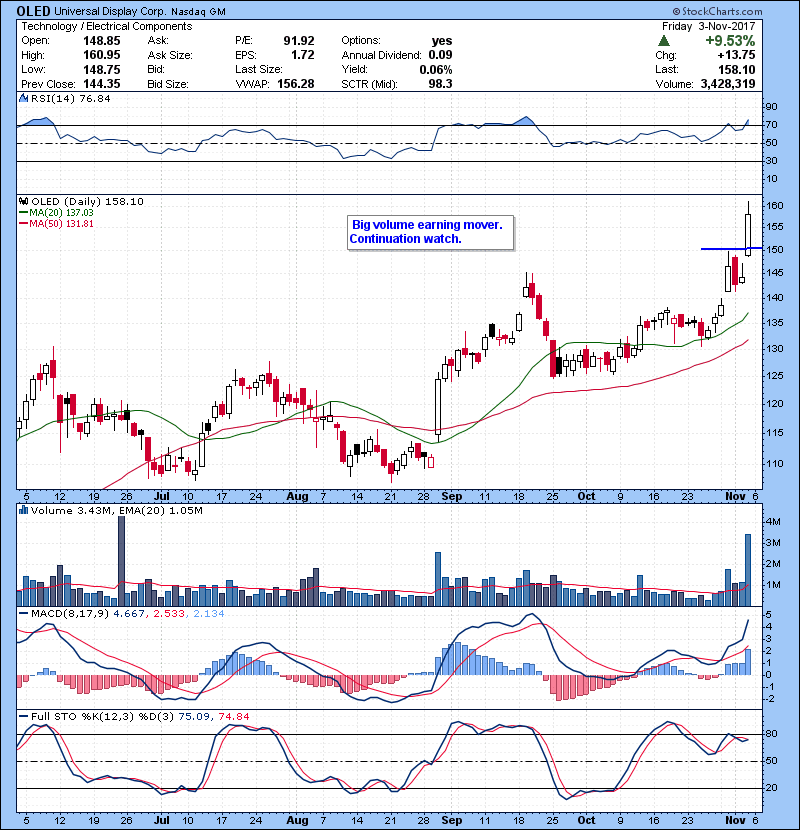800x830 pixels.
Task: Click the Last price 158.10 in header
Action: click(736, 69)
